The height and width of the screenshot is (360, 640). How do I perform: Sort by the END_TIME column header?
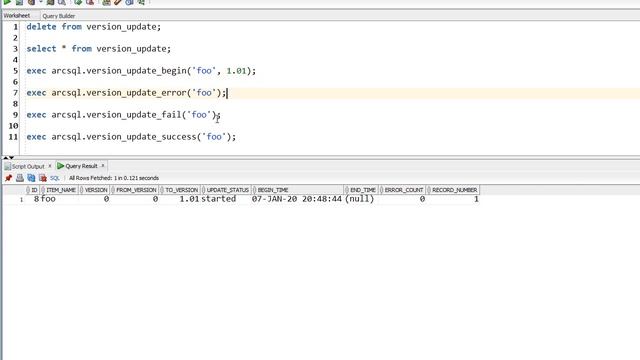362,190
